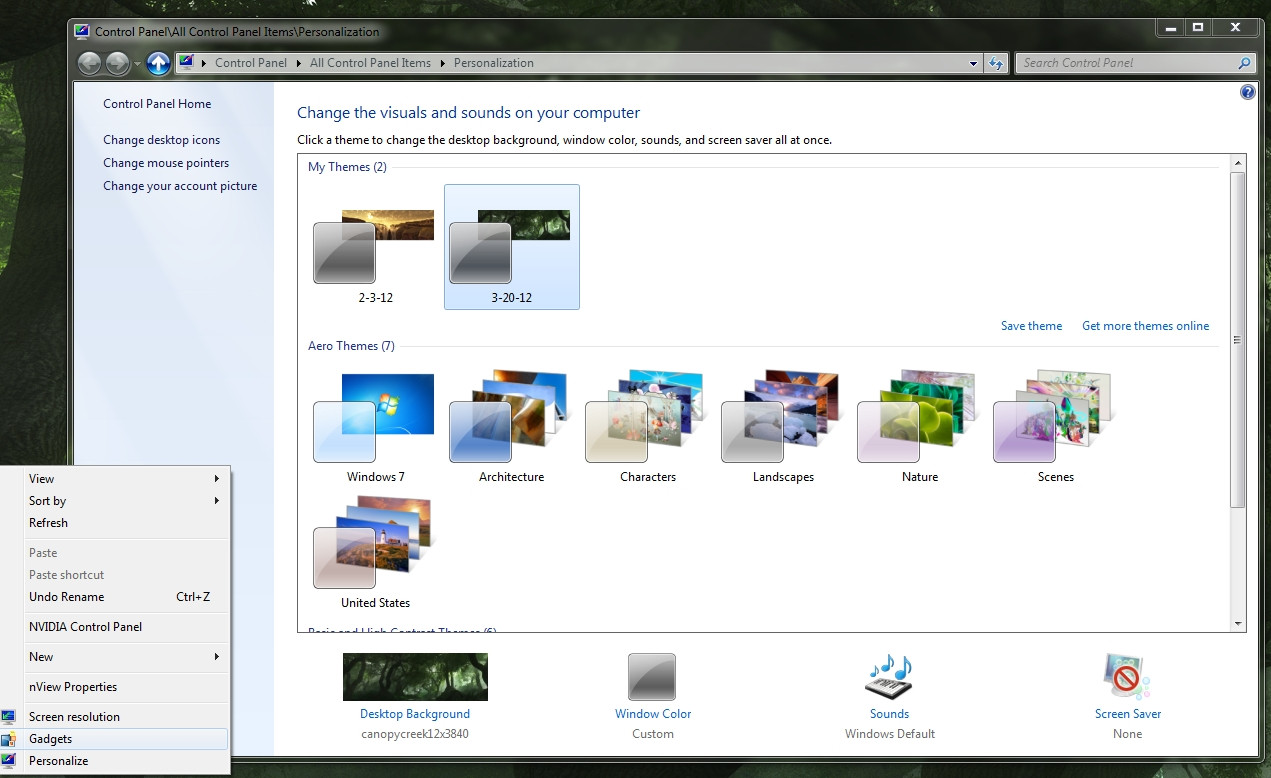Click the address bar computer icon
The image size is (1271, 778).
pos(186,62)
